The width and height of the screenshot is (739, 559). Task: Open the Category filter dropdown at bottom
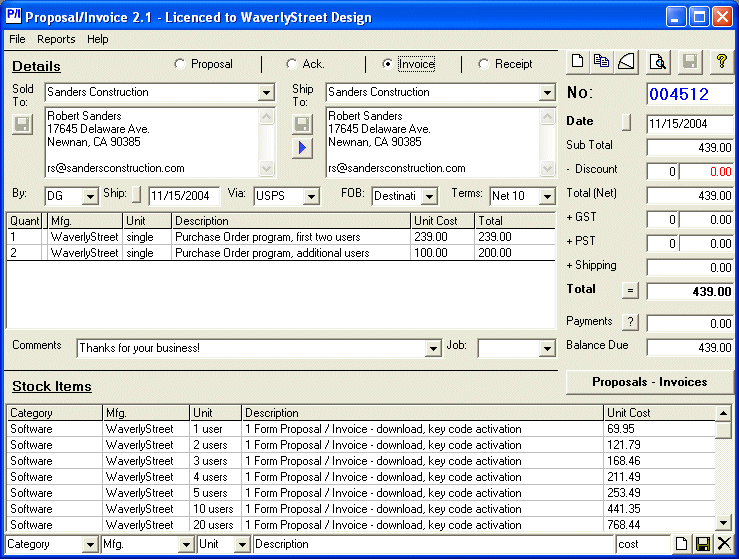pos(90,544)
